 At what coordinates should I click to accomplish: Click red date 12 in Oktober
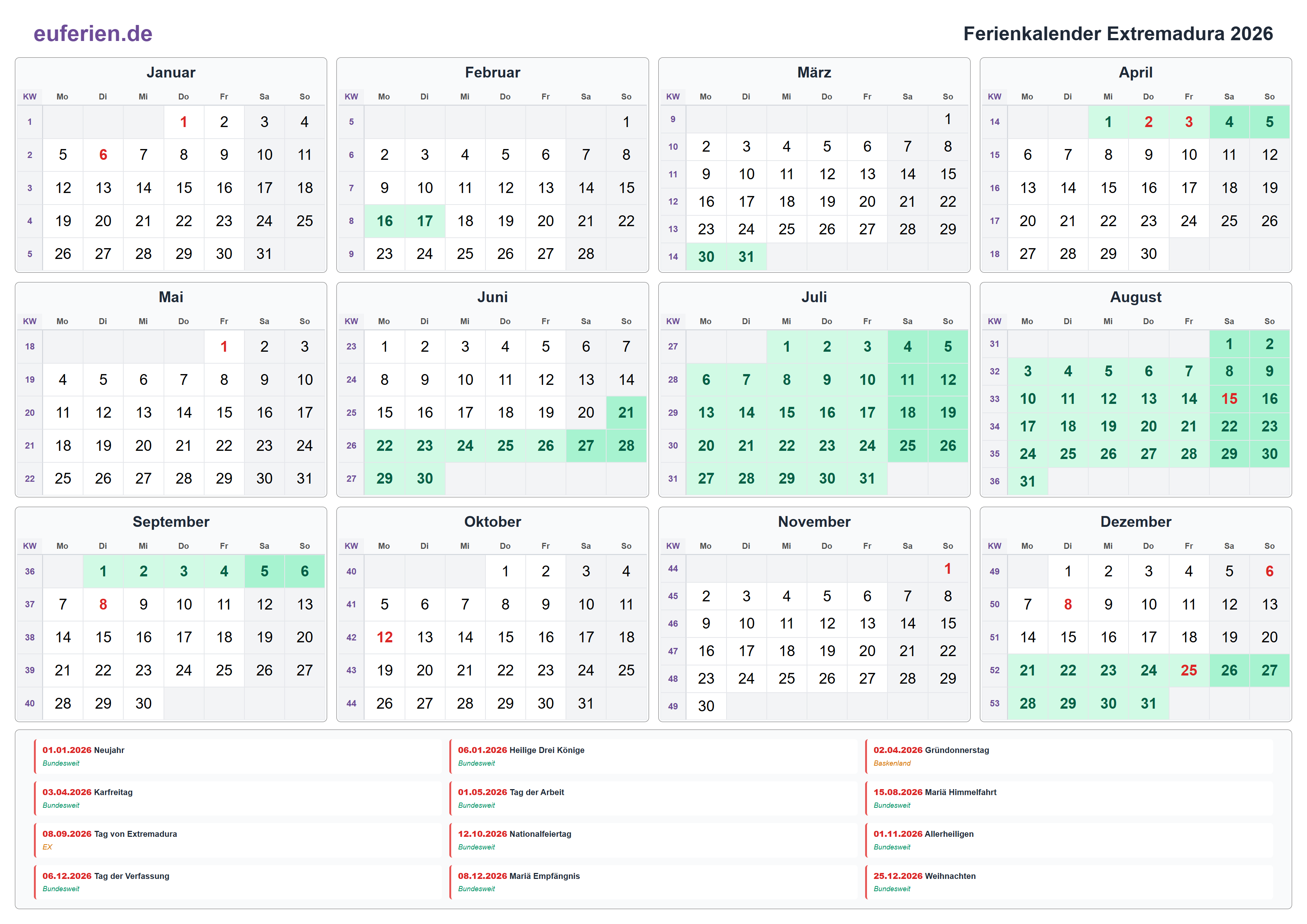[384, 637]
